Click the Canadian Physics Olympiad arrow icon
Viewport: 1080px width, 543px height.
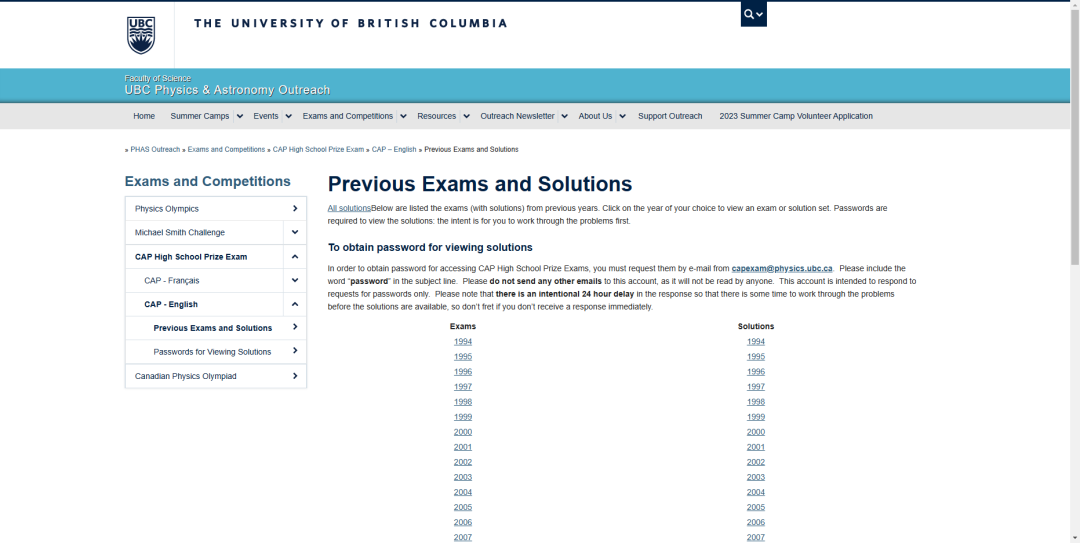click(x=295, y=376)
